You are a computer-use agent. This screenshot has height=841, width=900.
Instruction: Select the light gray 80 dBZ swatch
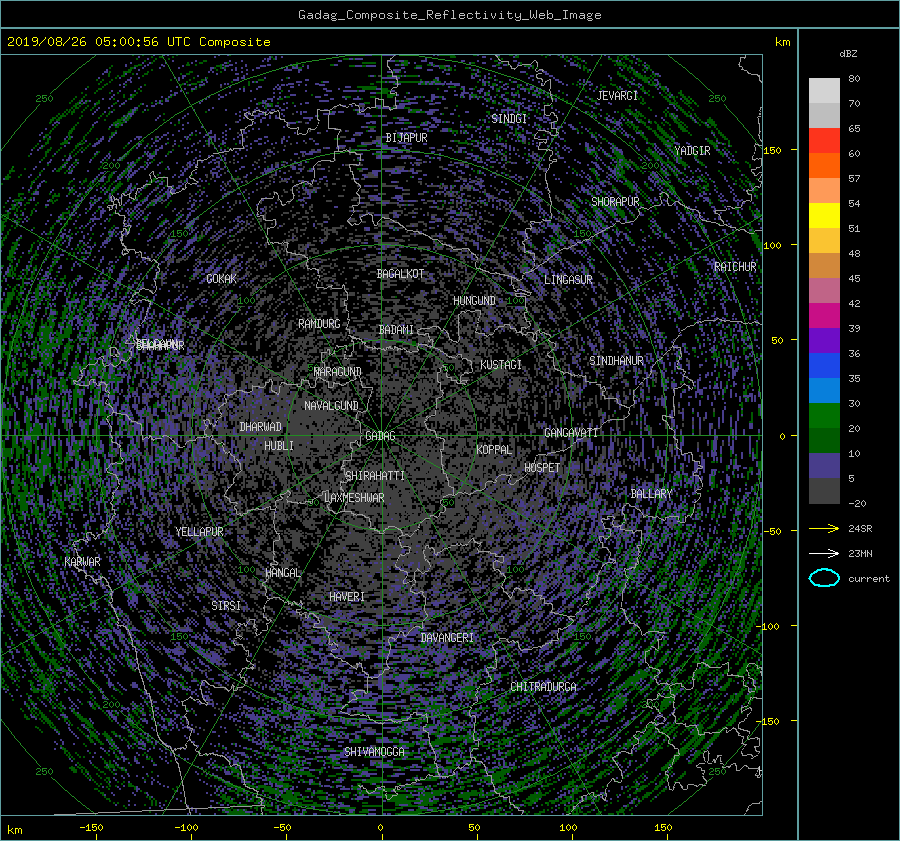click(824, 90)
